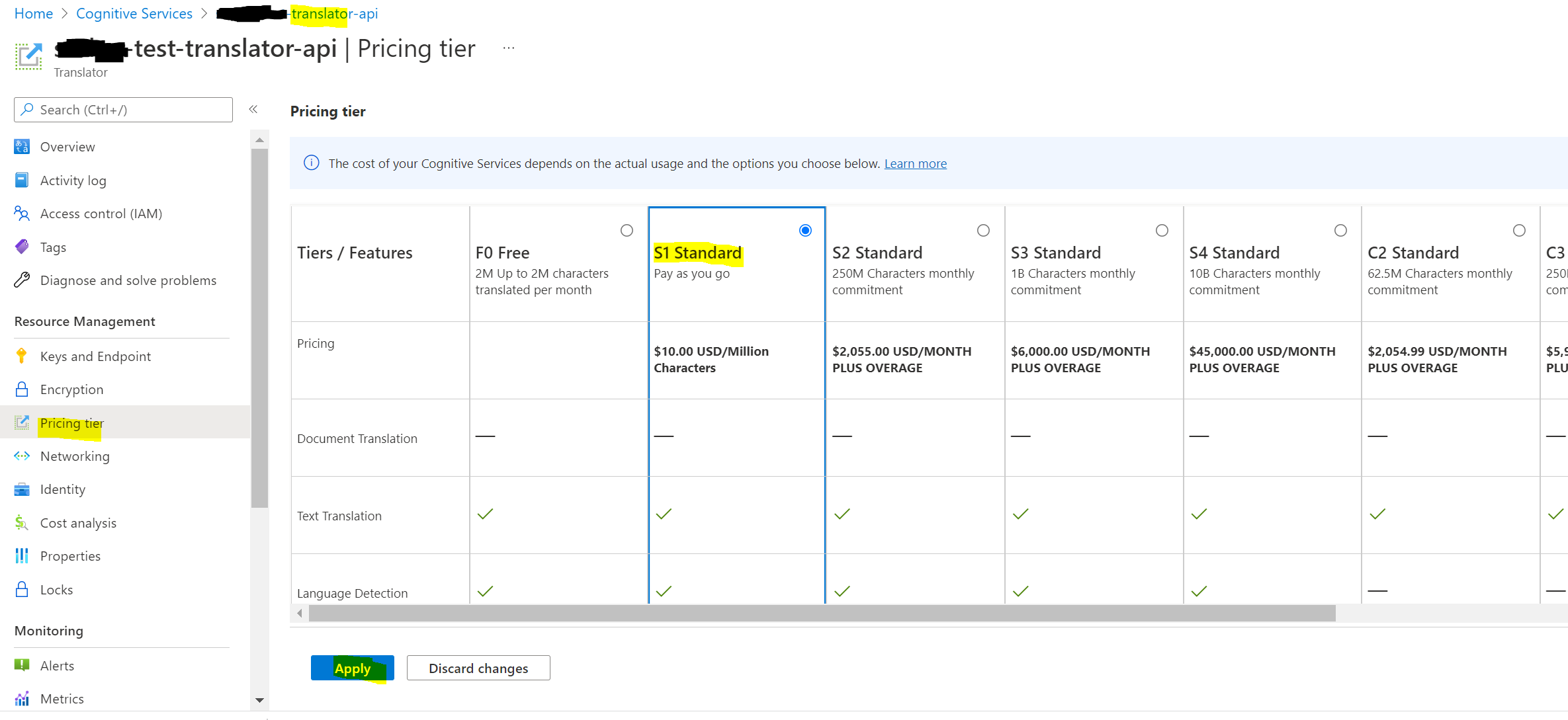Click the Learn more link

pos(915,163)
